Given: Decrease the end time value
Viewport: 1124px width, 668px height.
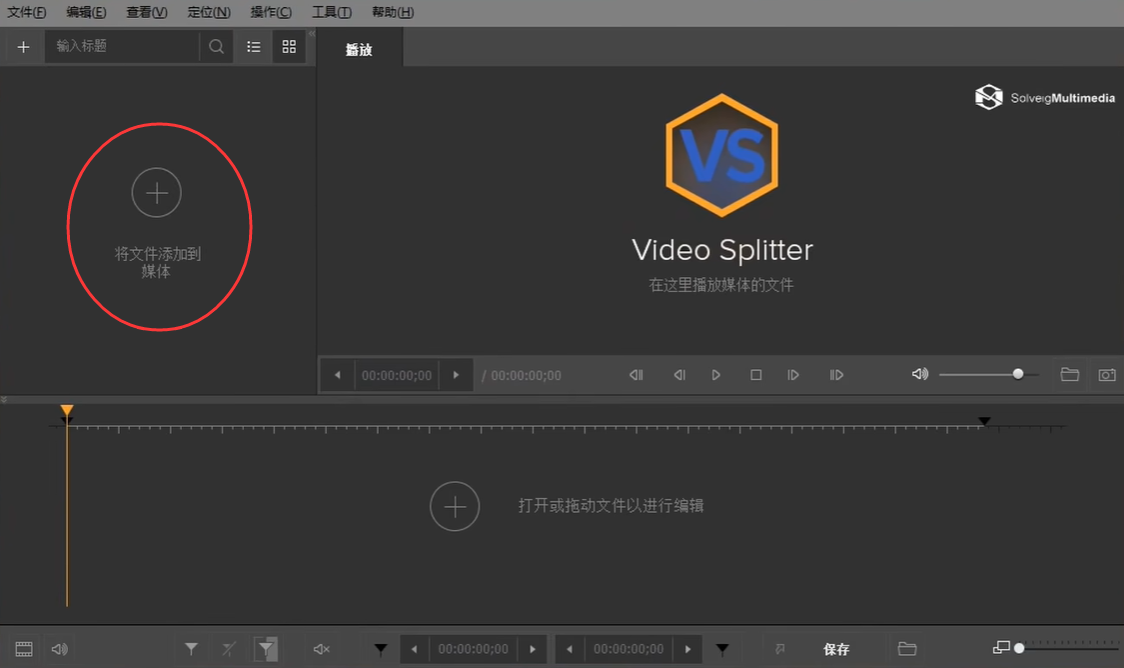Looking at the screenshot, I should coord(570,649).
